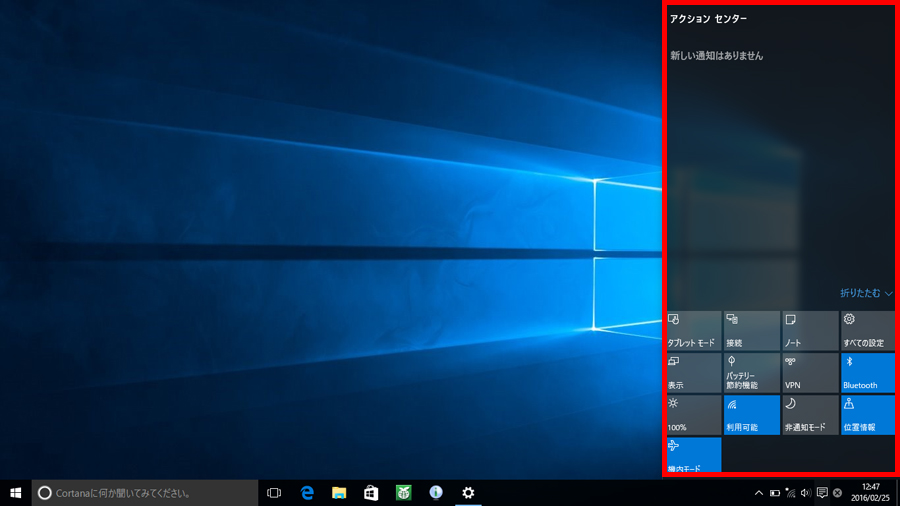Click the Task View taskbar icon

(x=274, y=493)
